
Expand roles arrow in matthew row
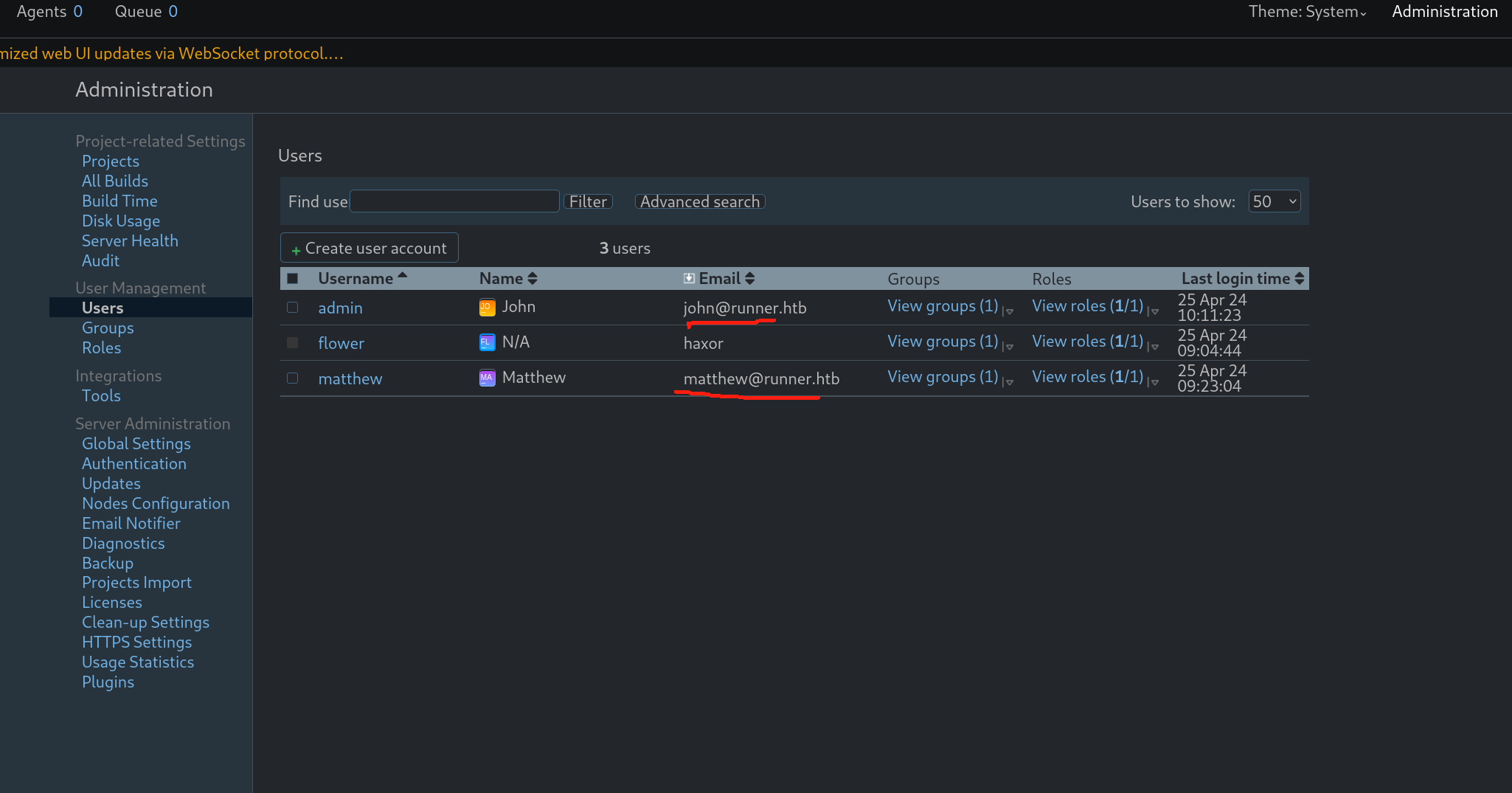[1154, 382]
